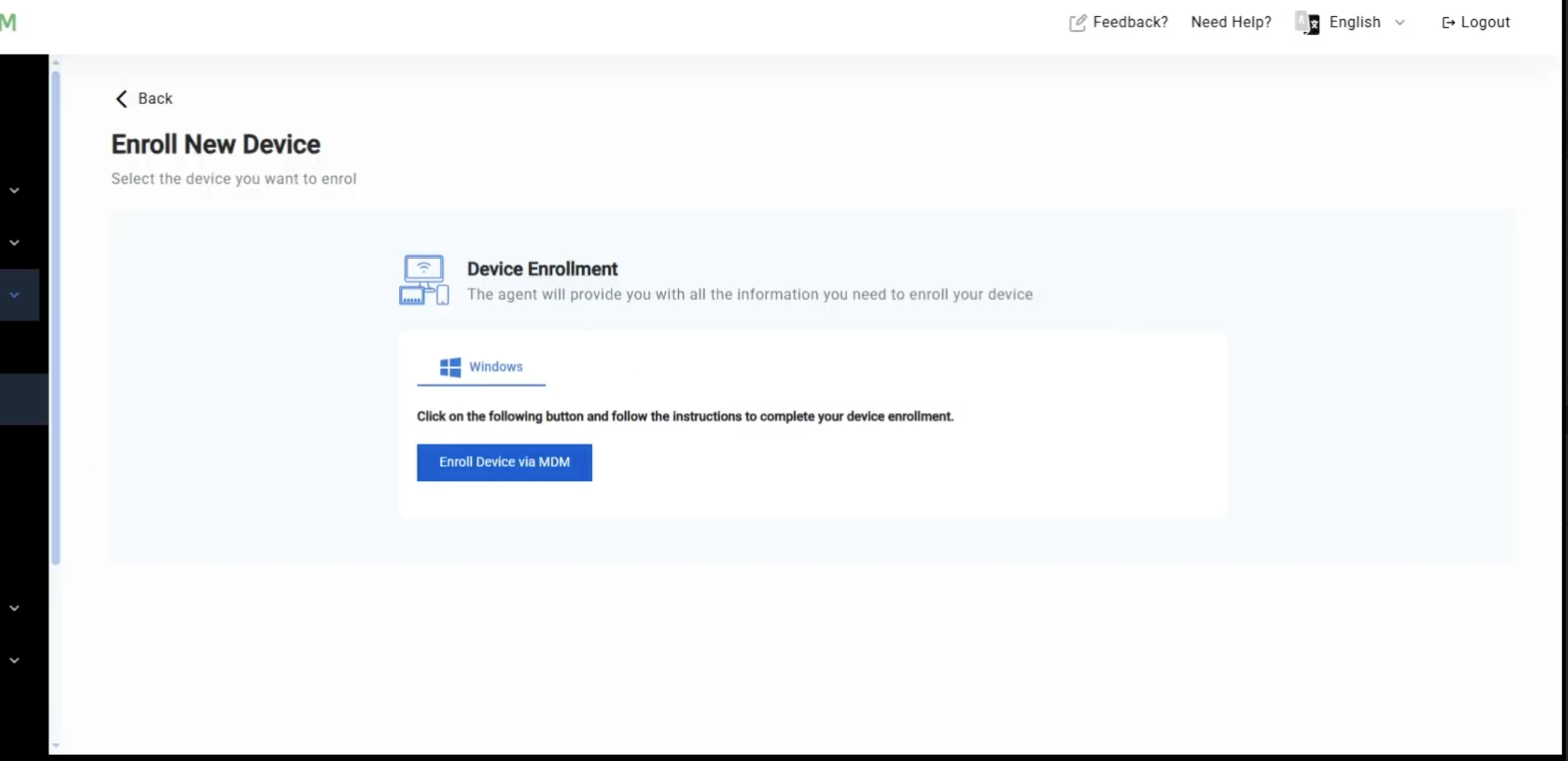Click the green M logo
This screenshot has height=761, width=1568.
(8, 23)
